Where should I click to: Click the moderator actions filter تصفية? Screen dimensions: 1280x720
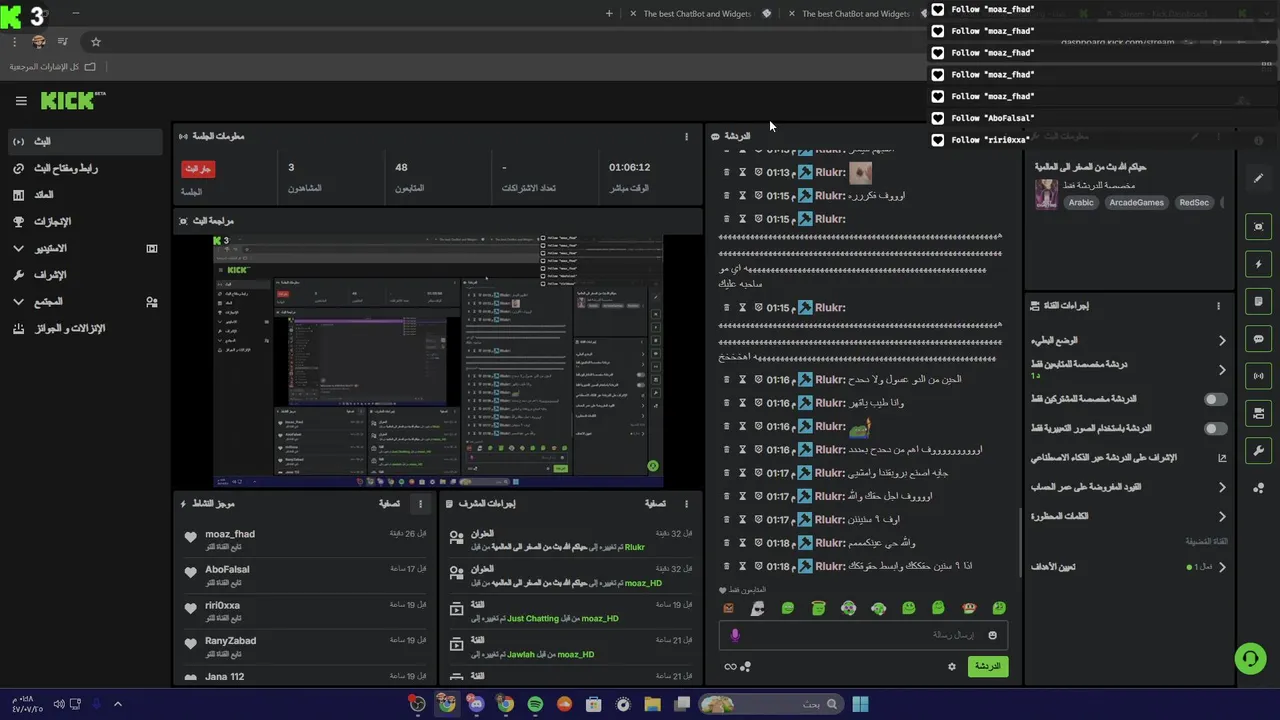(x=655, y=504)
